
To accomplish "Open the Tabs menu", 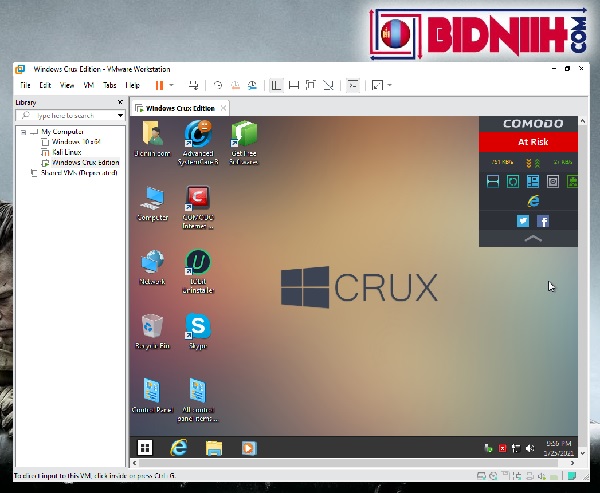I will pos(109,85).
